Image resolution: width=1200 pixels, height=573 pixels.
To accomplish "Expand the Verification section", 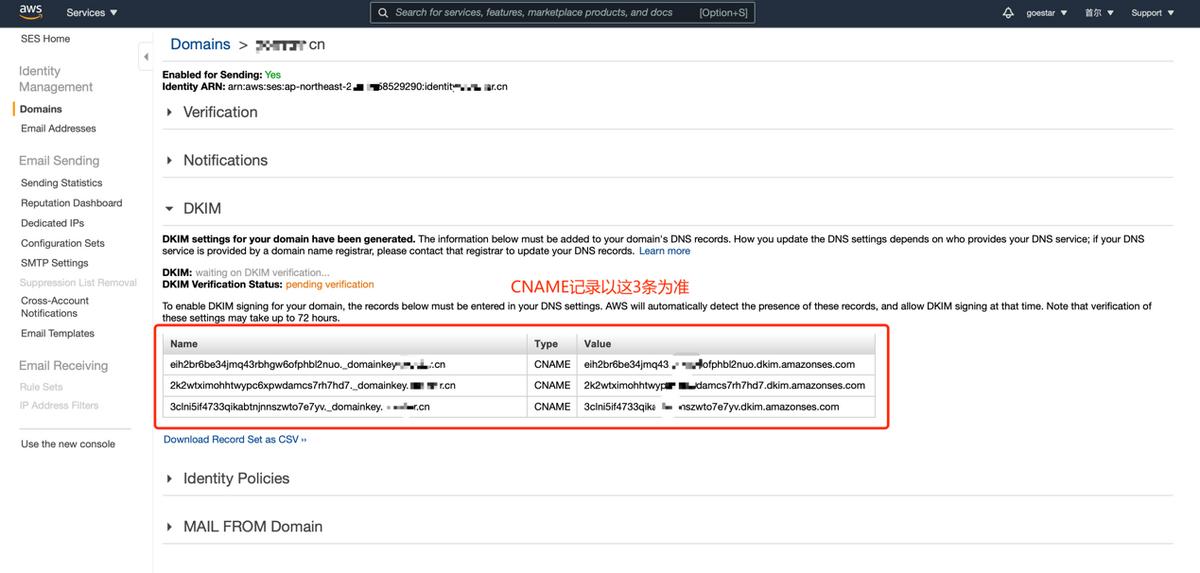I will click(x=212, y=112).
